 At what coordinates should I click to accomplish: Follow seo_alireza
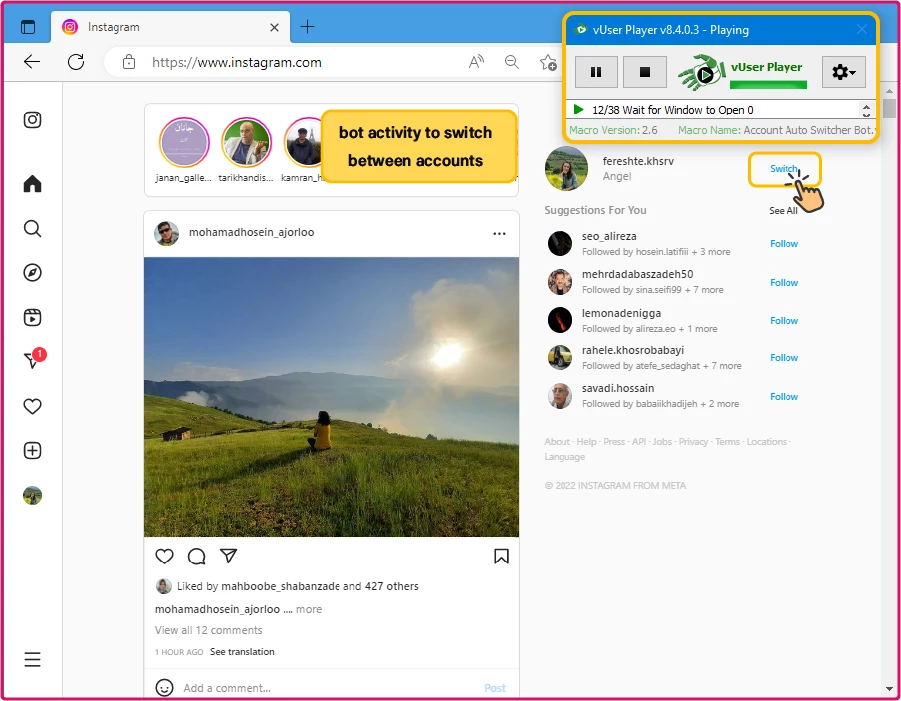point(784,244)
